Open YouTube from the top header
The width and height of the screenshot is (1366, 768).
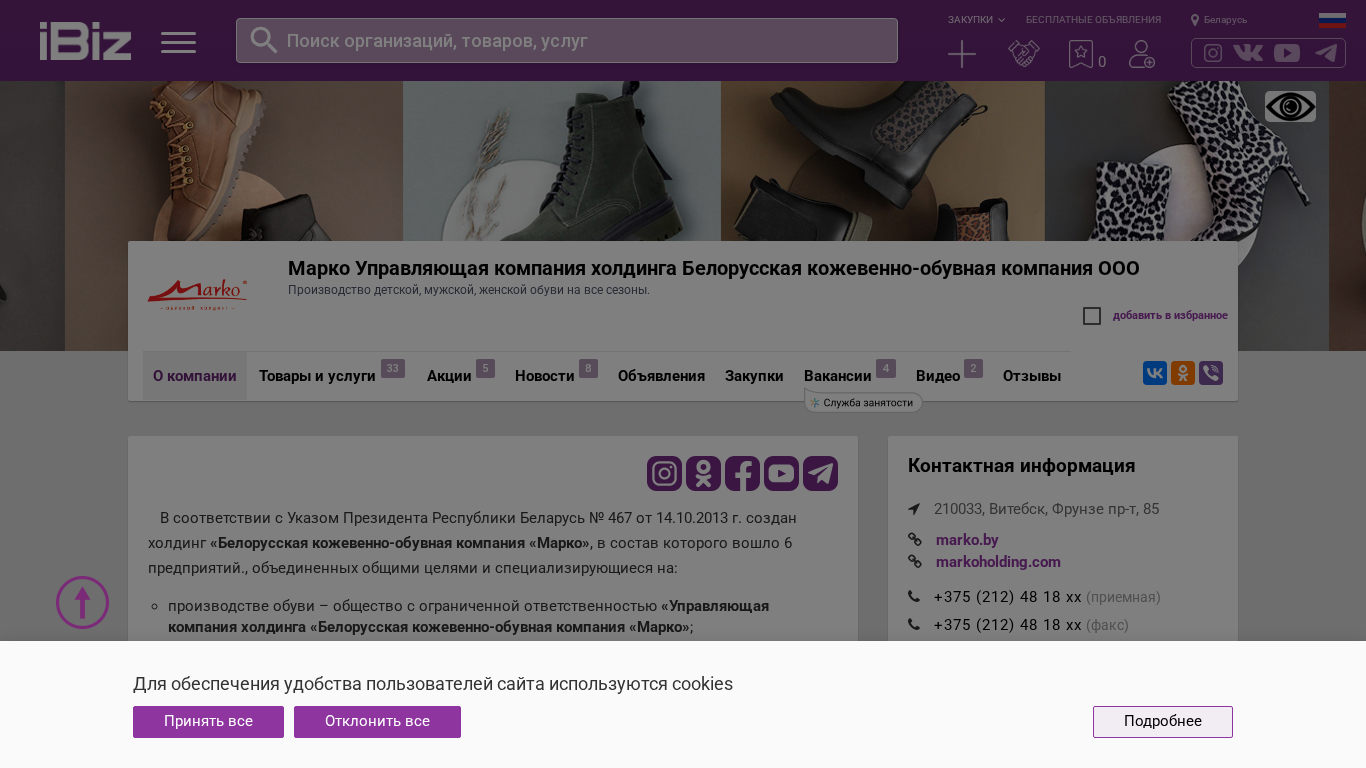click(1287, 53)
